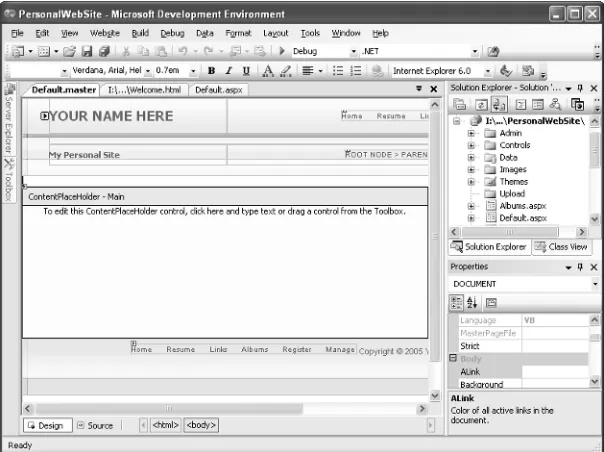The height and width of the screenshot is (452, 604).
Task: Click the Save icon in the toolbar
Action: tap(87, 51)
